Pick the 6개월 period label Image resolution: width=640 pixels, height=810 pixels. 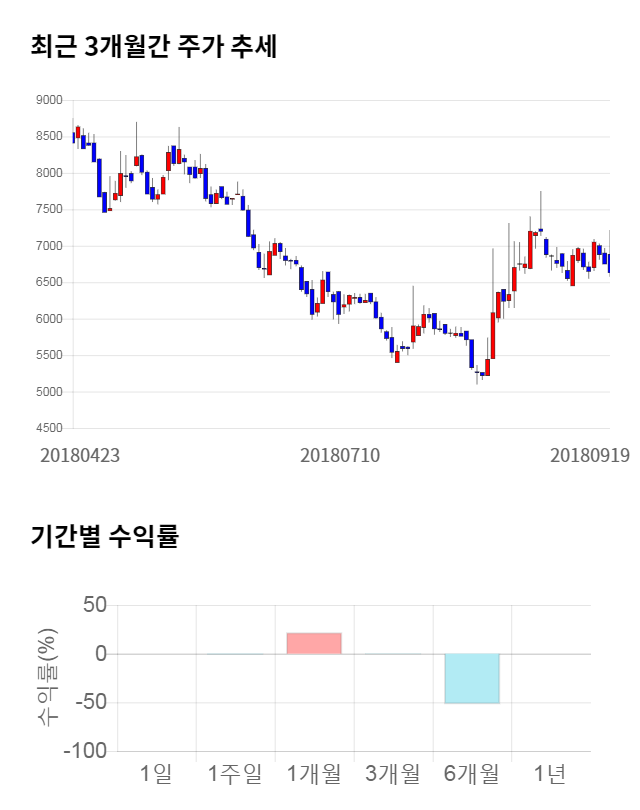point(472,773)
